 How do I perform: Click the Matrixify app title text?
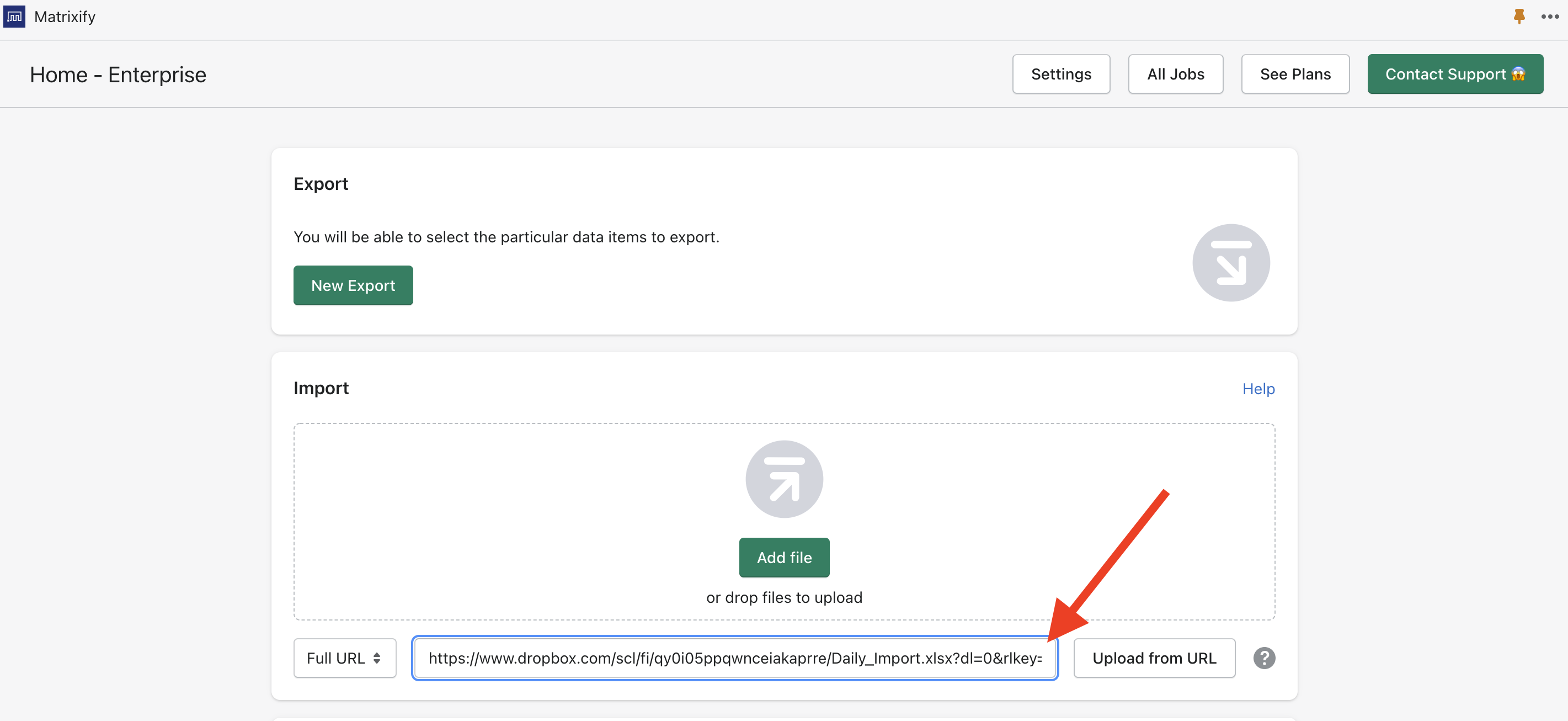click(65, 17)
